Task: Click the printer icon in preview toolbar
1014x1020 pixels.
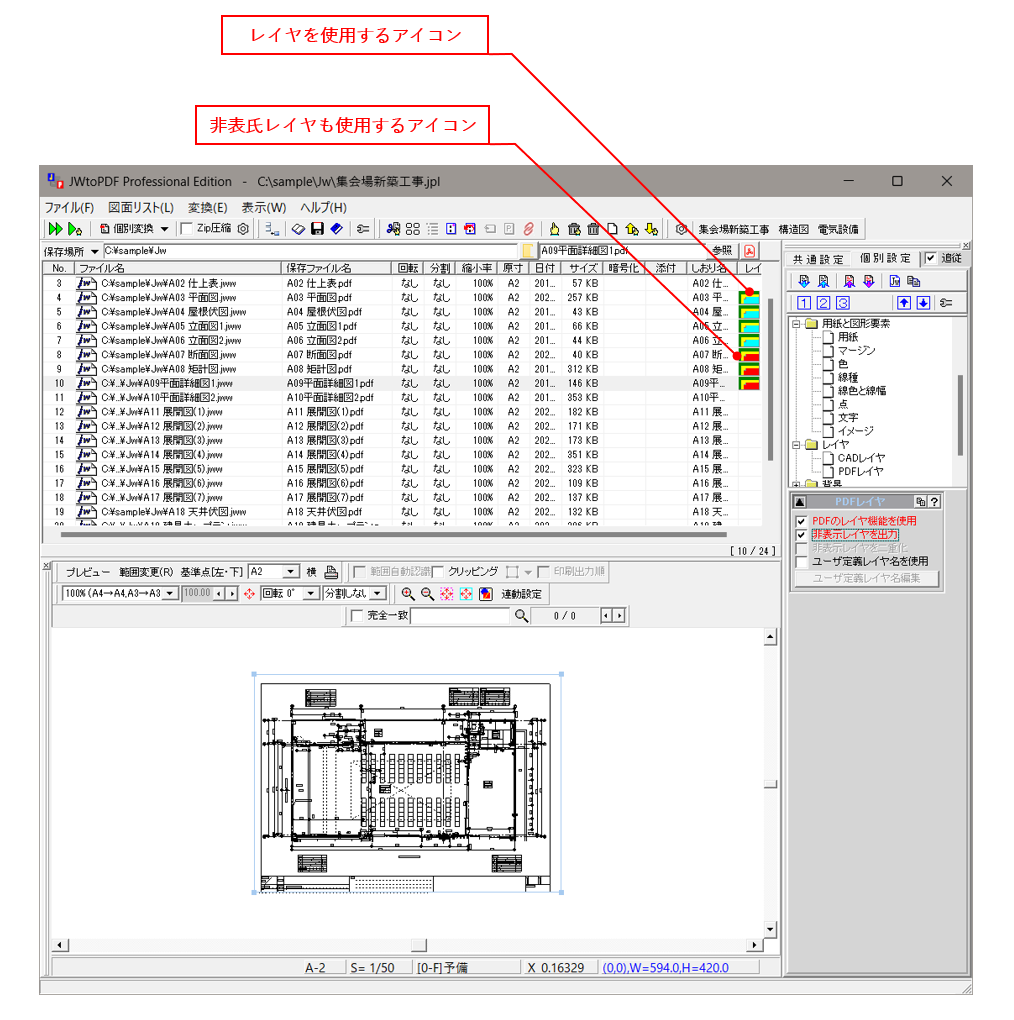Action: coord(331,572)
